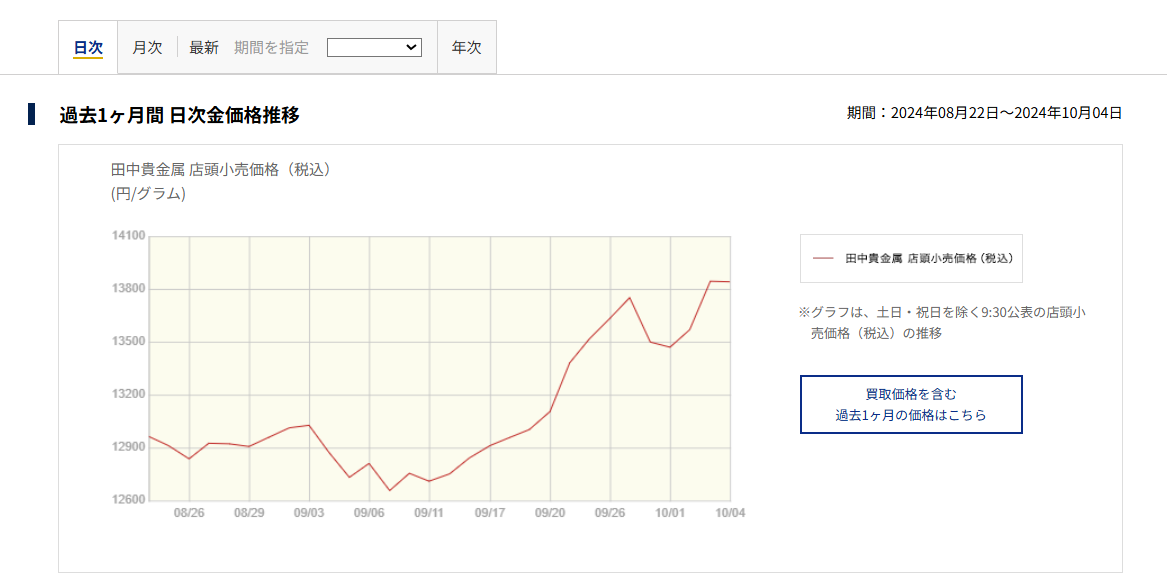Click the 過去1ヶ月間 日次金価格推移 heading
Viewport: 1167px width, 582px height.
[179, 115]
